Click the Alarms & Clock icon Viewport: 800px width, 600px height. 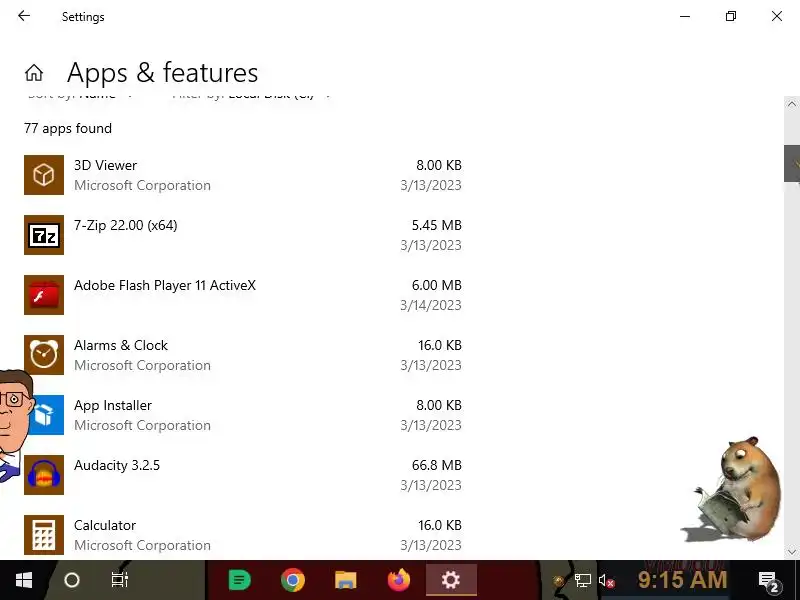44,355
